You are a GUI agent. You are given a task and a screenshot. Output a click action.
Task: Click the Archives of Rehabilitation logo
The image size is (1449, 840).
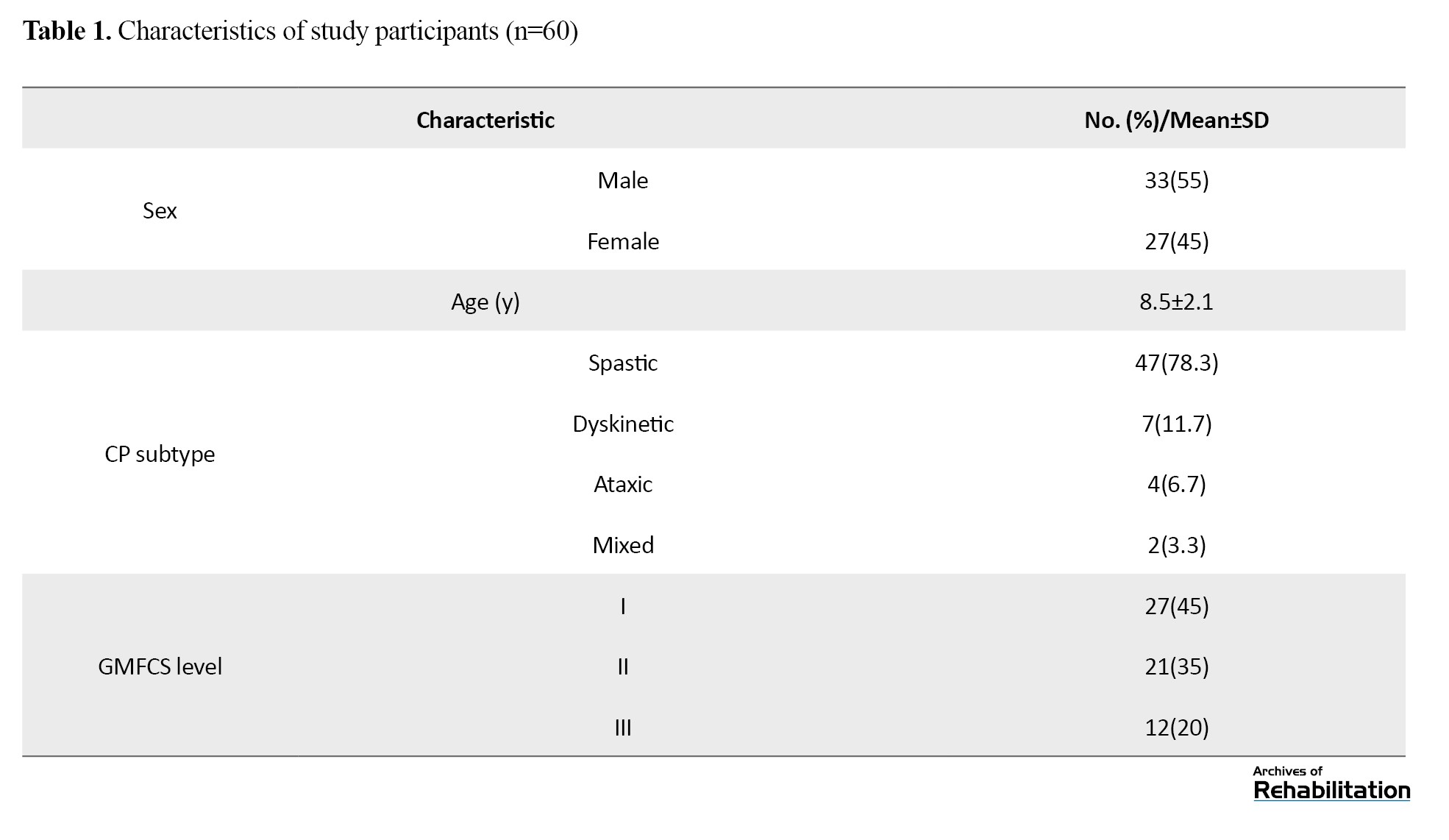click(1331, 783)
